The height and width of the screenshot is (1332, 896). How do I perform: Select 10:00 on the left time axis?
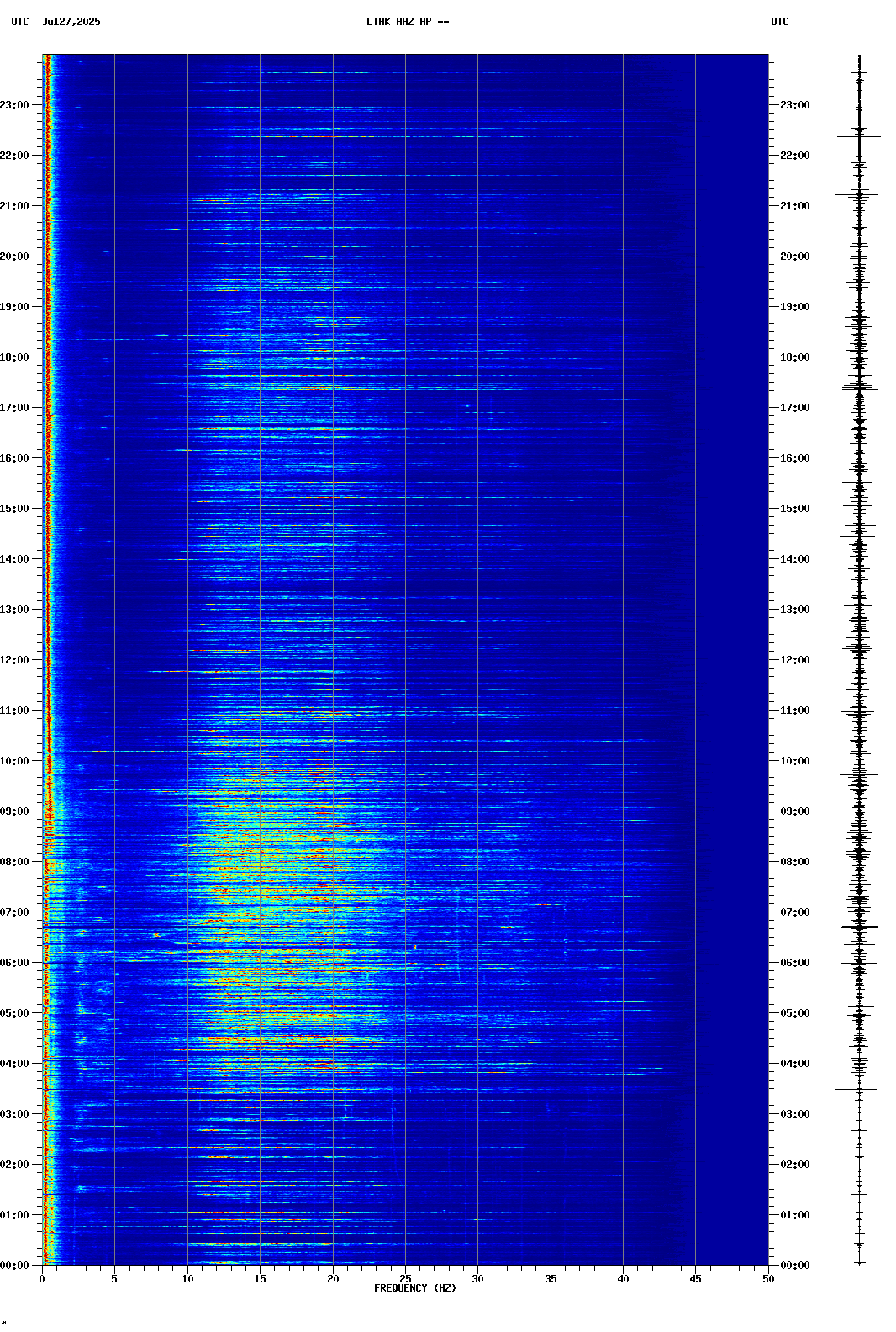point(14,761)
